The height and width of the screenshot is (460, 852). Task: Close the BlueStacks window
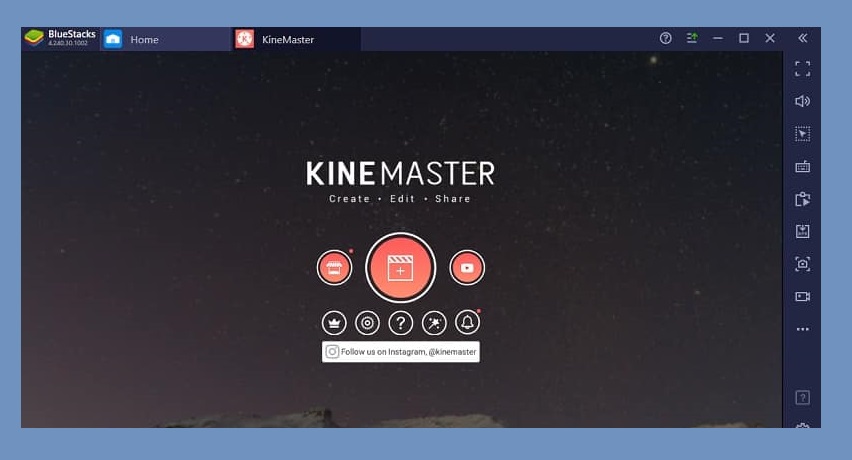pyautogui.click(x=770, y=38)
